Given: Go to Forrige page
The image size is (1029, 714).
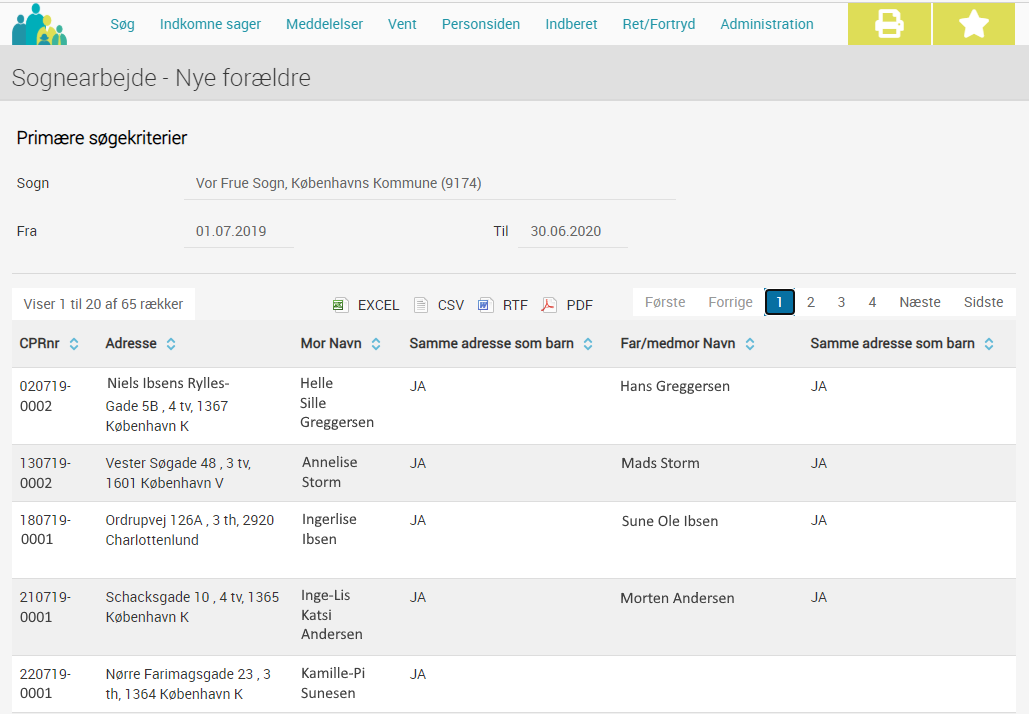Looking at the screenshot, I should [730, 302].
